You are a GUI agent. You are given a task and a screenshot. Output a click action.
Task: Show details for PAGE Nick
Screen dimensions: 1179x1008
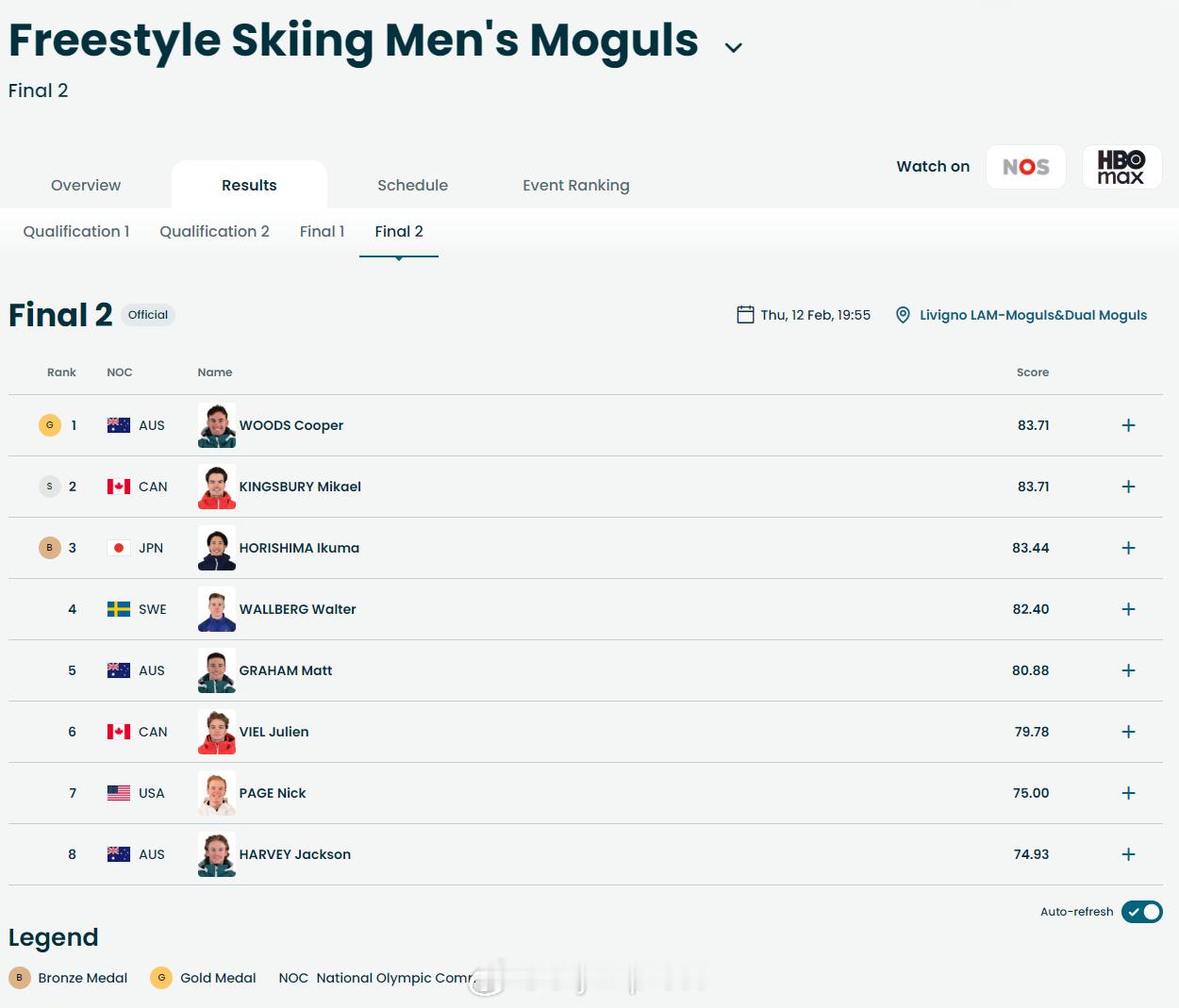click(x=1128, y=793)
